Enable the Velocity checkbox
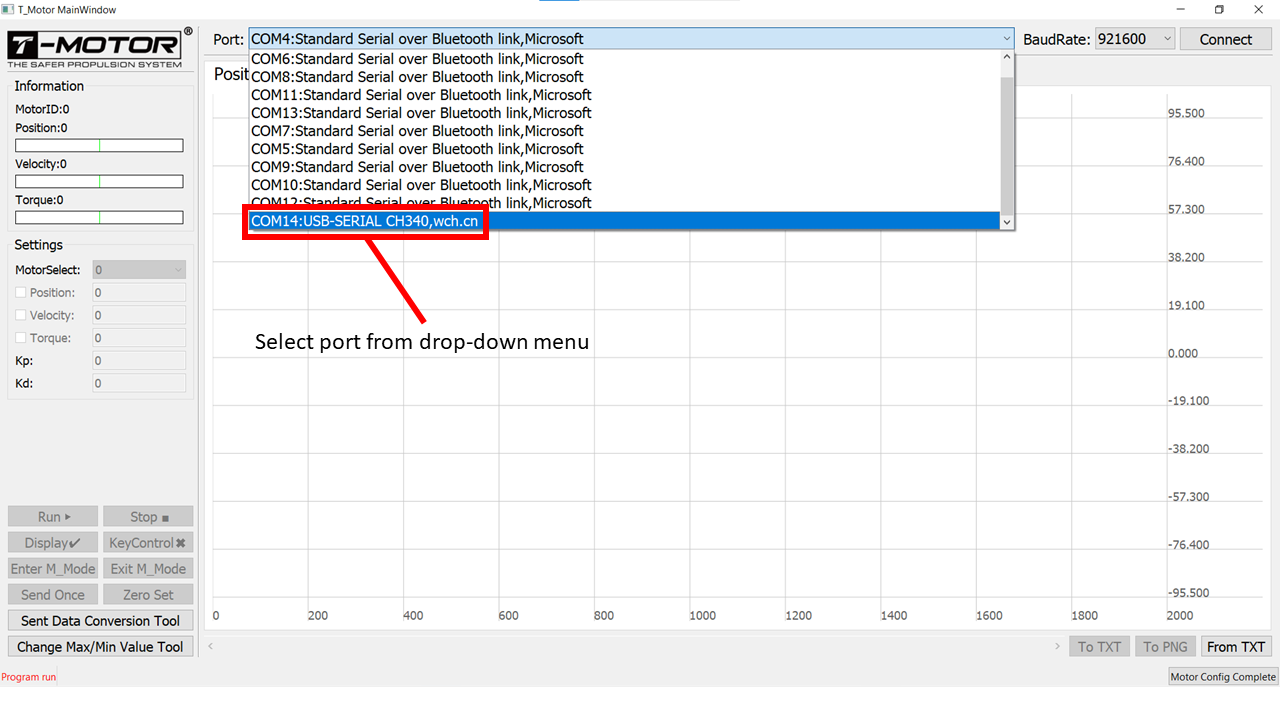1280x720 pixels. point(21,316)
